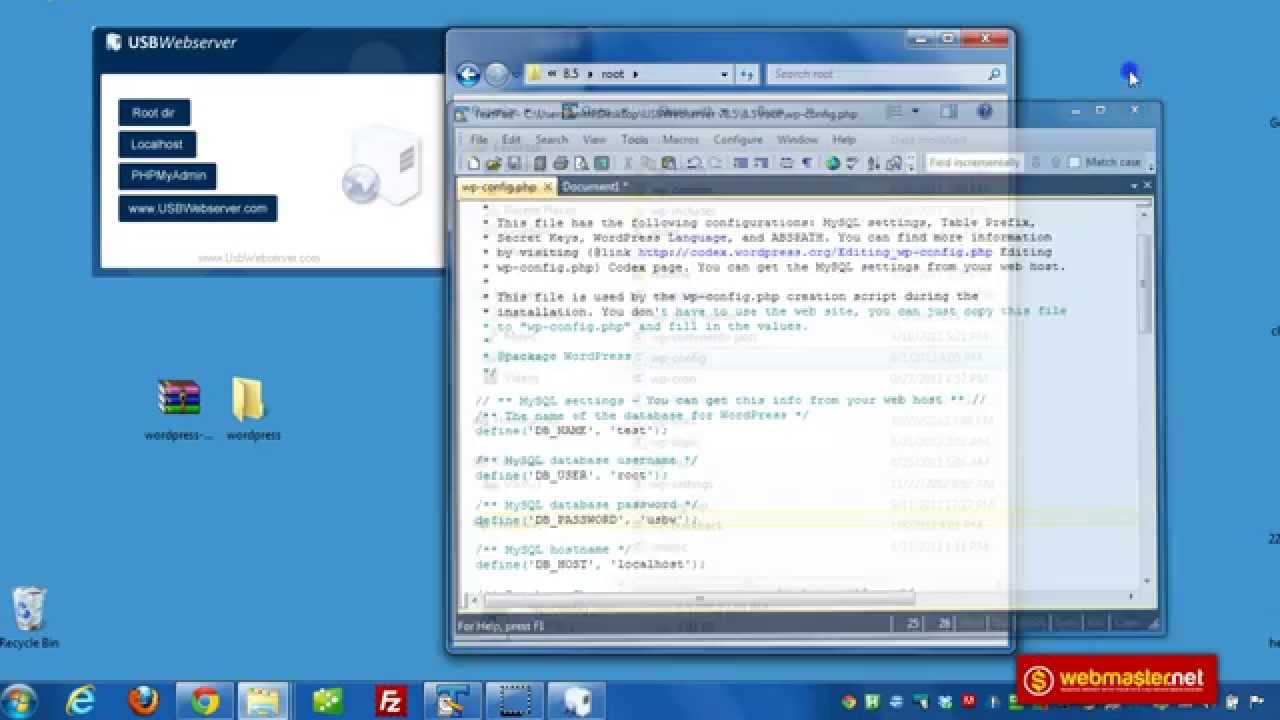The height and width of the screenshot is (720, 1280).
Task: Click the Undo arrow icon in TextPad
Action: coord(693,163)
